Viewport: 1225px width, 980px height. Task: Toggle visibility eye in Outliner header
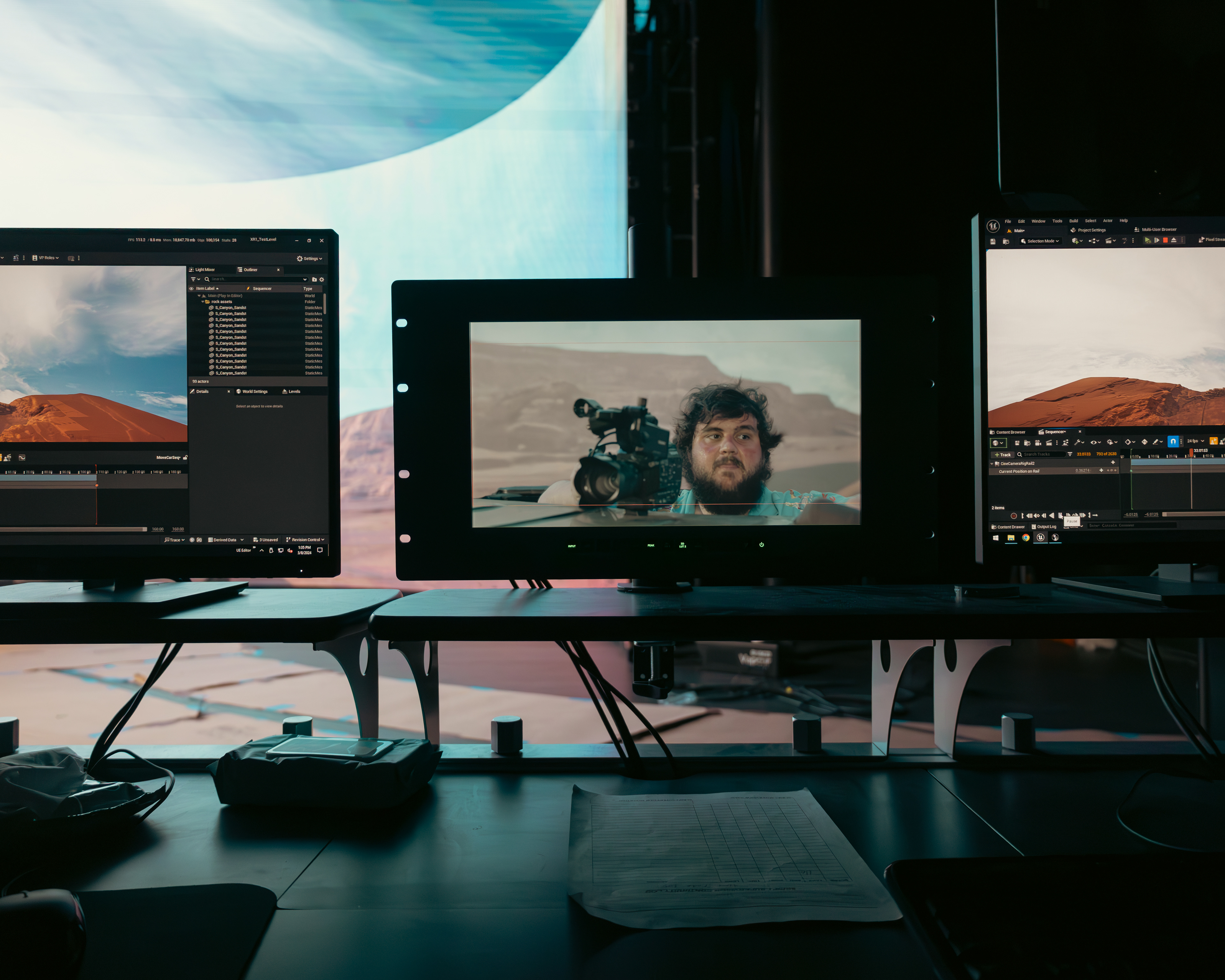(x=191, y=289)
